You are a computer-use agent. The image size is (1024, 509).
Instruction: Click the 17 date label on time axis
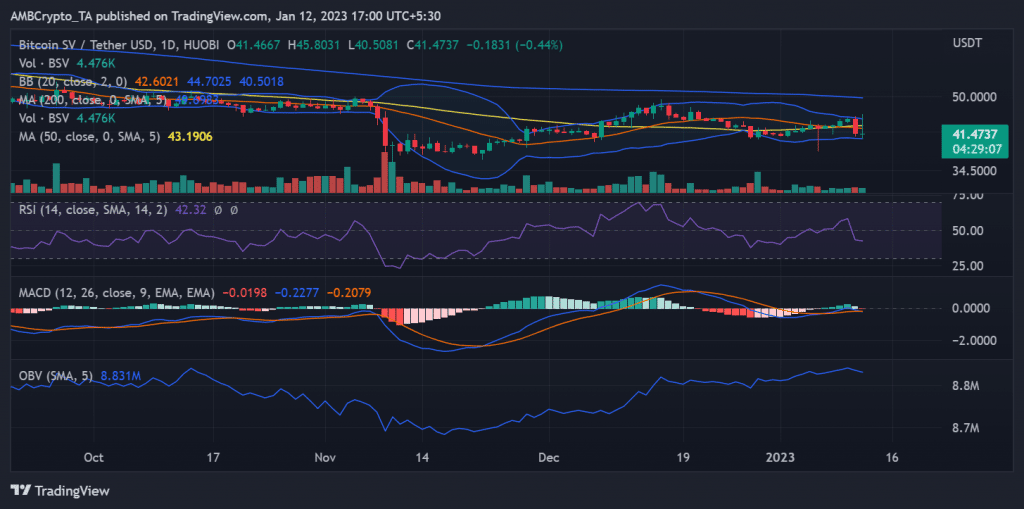click(216, 458)
